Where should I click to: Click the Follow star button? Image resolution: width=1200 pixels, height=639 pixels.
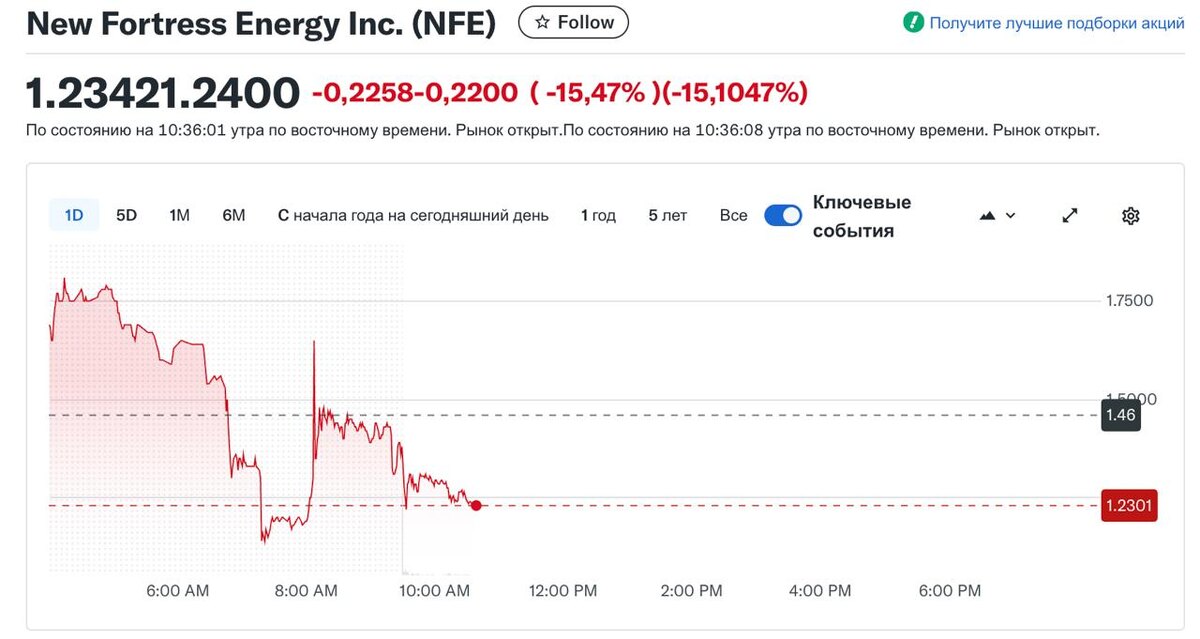pos(574,22)
